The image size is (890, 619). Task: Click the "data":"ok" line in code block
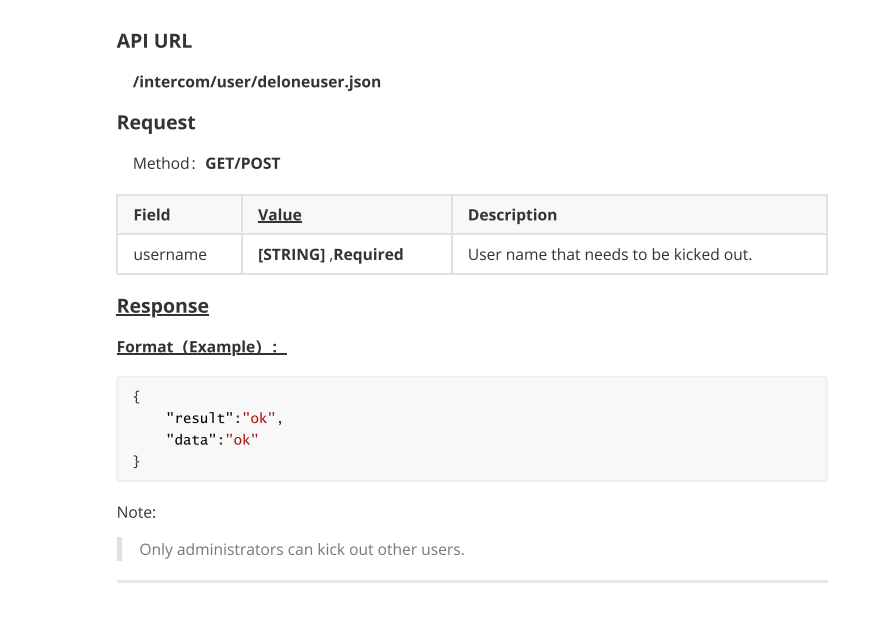pyautogui.click(x=212, y=440)
